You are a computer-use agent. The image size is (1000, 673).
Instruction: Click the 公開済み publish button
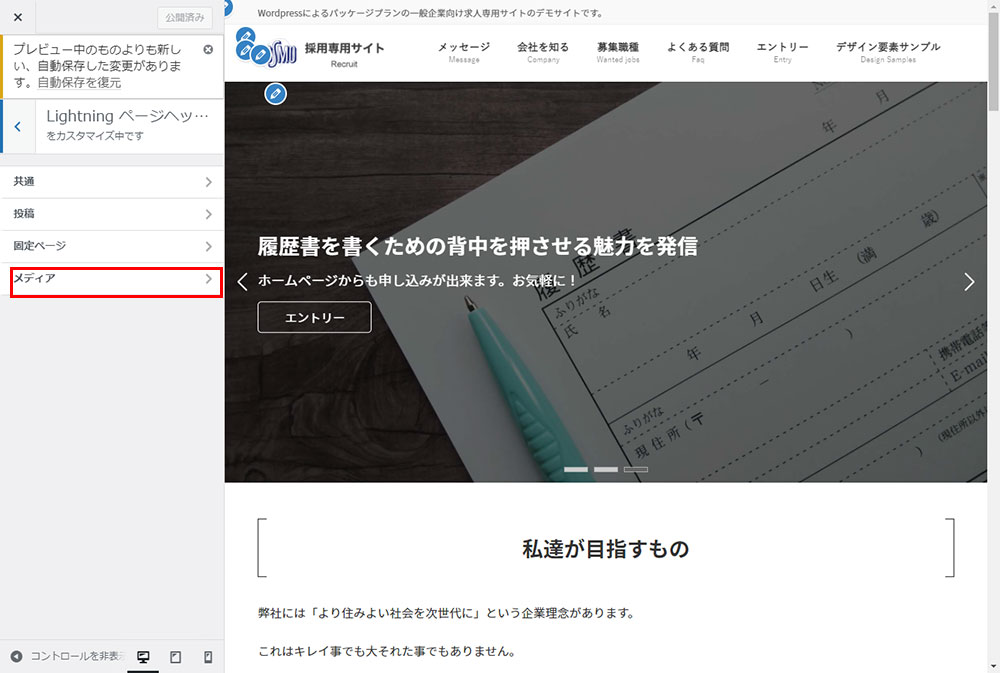185,17
